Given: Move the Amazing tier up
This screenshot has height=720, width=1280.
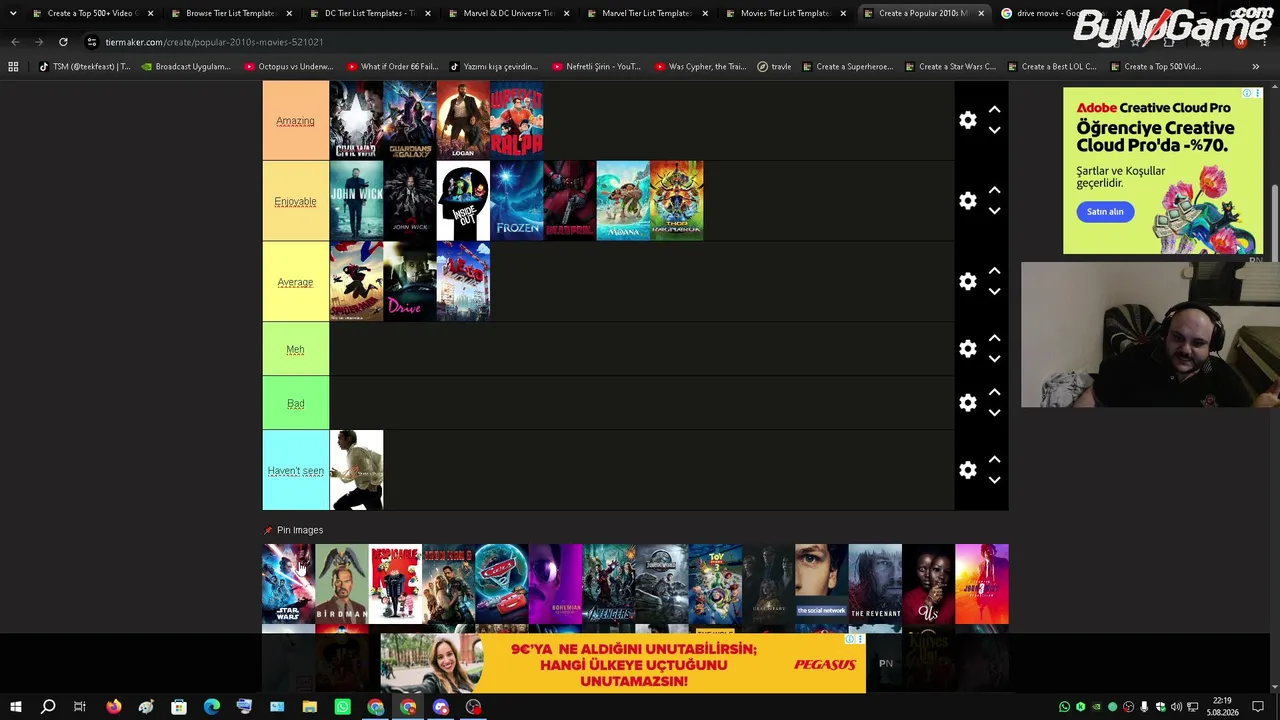Looking at the screenshot, I should (994, 109).
